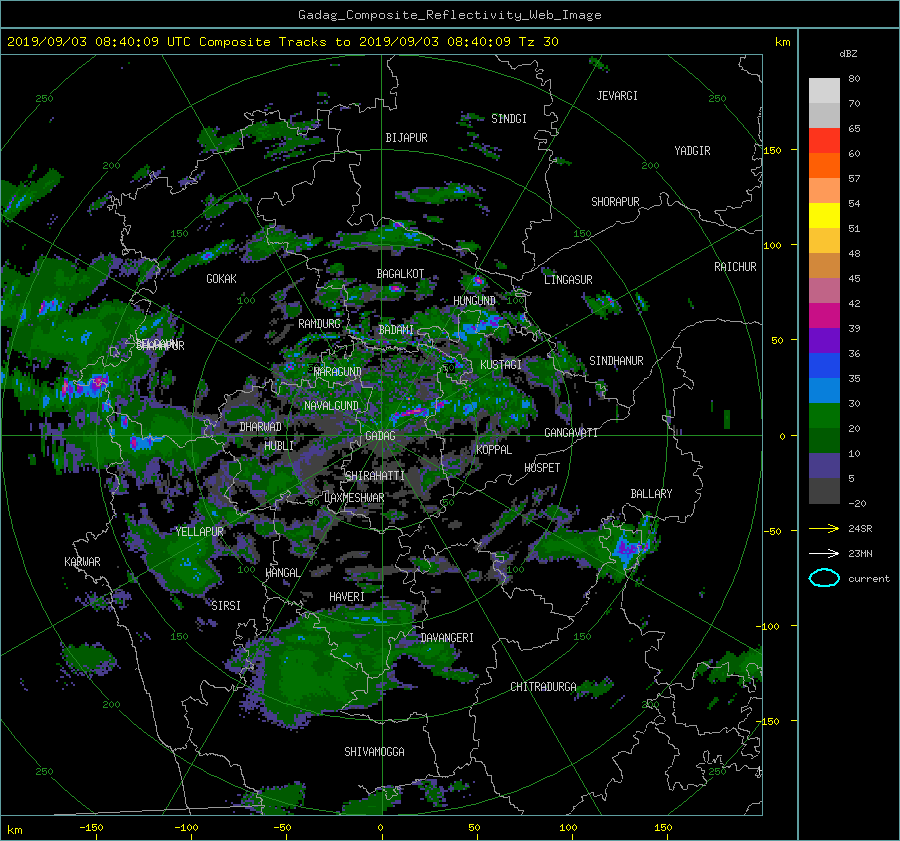Click the Gadag_Composite_Reflectivity_Web_Image title
The width and height of the screenshot is (900, 841).
(x=449, y=15)
